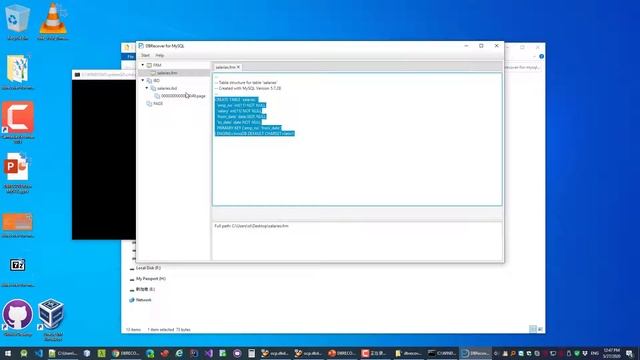Screen dimensions: 640x360
Task: Open the Help menu in DBRecover
Action: (160, 55)
